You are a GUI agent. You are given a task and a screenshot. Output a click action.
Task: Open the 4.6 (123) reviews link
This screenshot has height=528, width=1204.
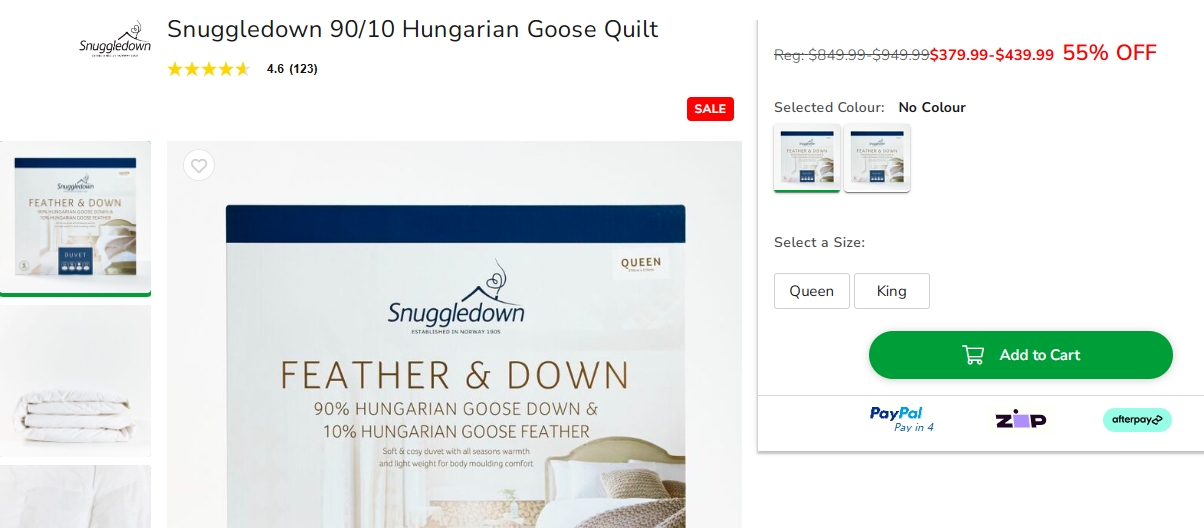point(292,69)
